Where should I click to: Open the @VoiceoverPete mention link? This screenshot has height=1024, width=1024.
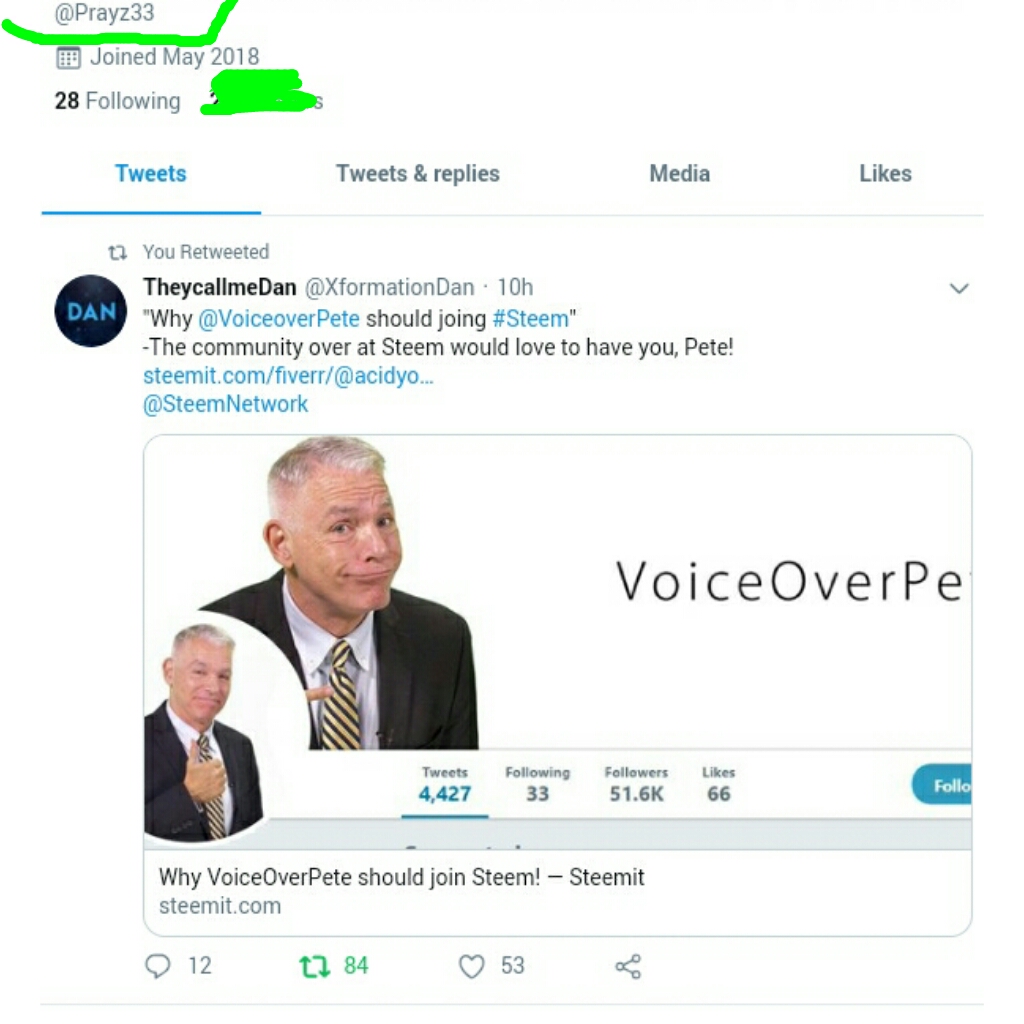click(279, 319)
